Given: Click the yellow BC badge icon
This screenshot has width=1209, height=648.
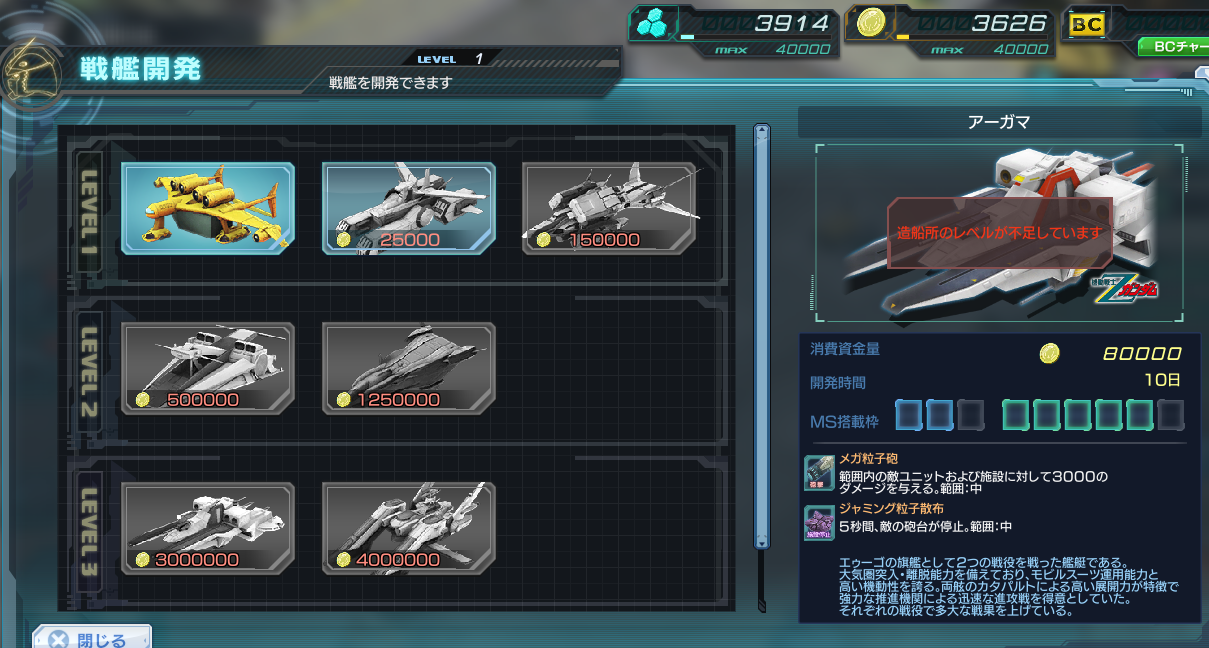Looking at the screenshot, I should [x=1087, y=24].
